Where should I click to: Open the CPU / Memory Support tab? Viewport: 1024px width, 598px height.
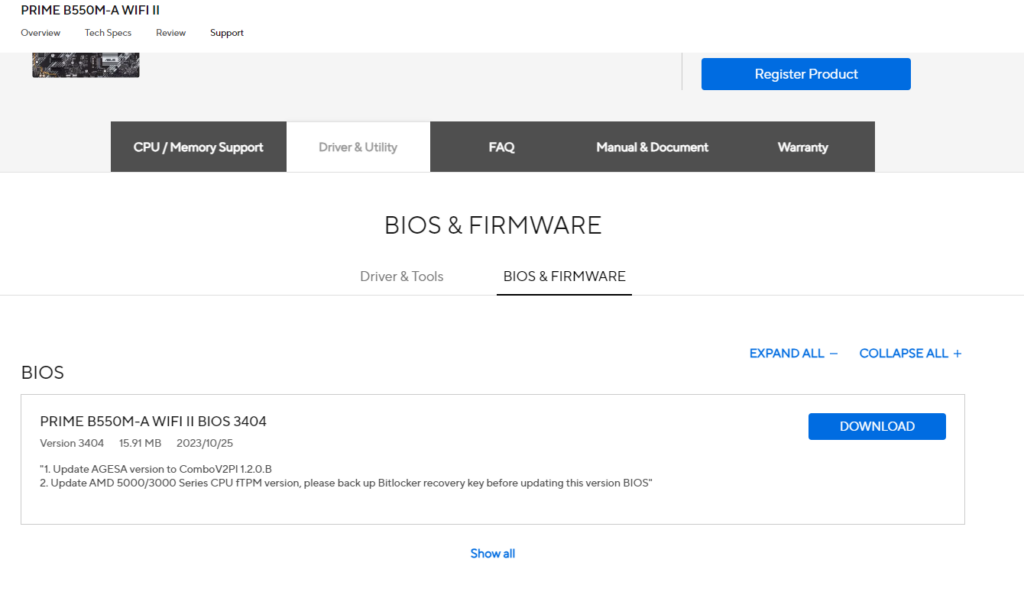coord(197,146)
